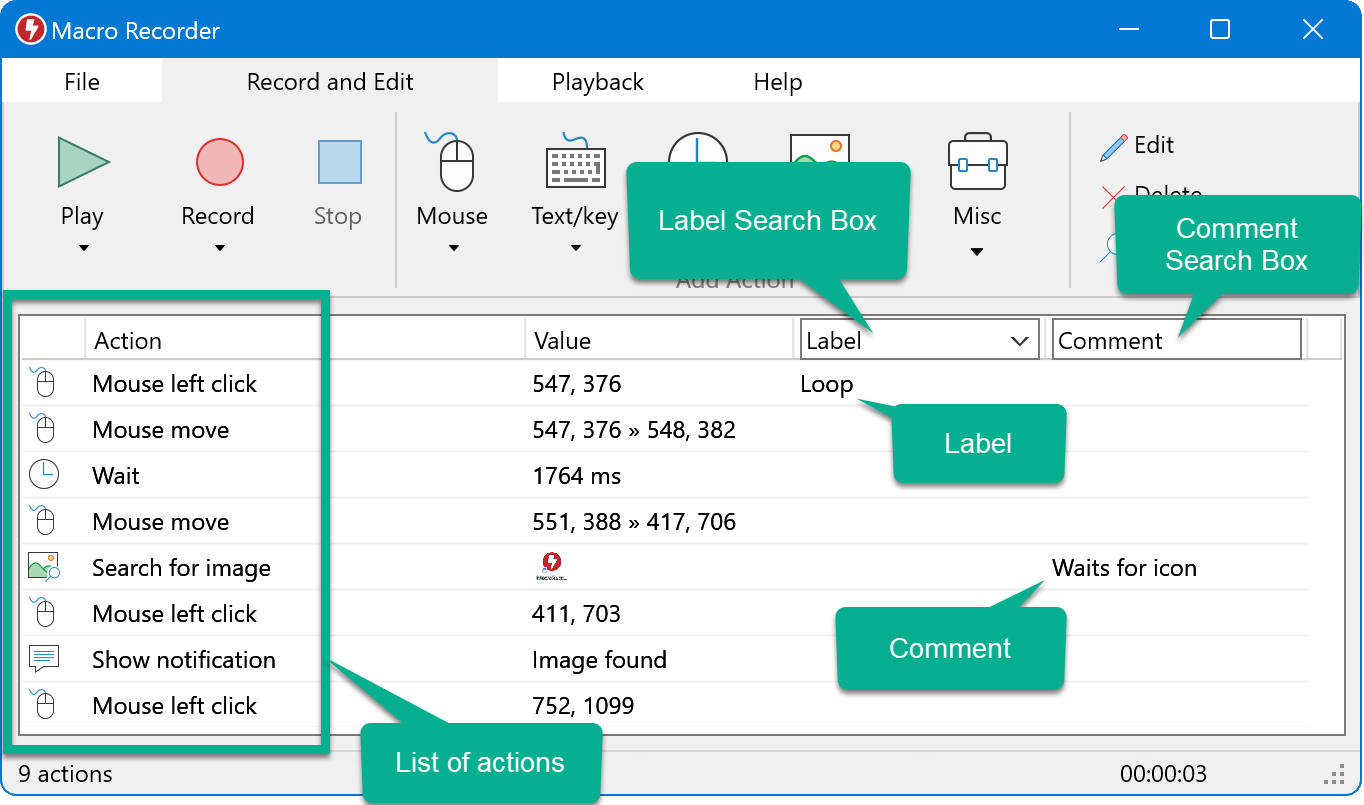Open the Label search dropdown chevron
This screenshot has width=1364, height=805.
pos(1020,341)
